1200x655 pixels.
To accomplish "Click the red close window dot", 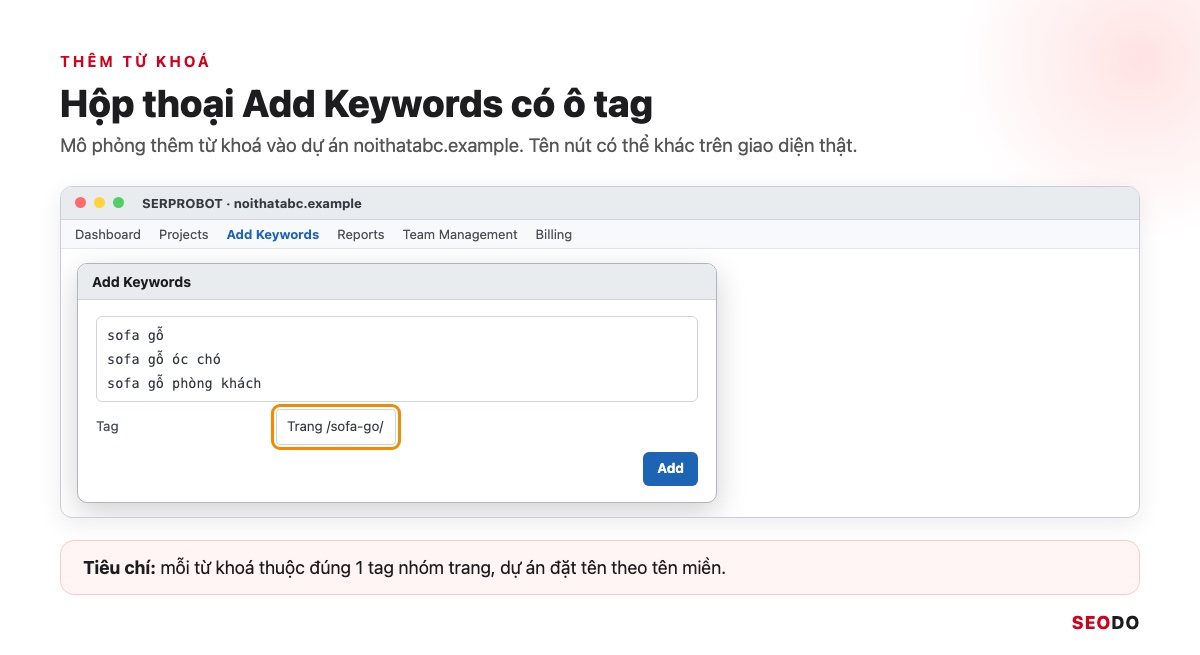I will [80, 203].
